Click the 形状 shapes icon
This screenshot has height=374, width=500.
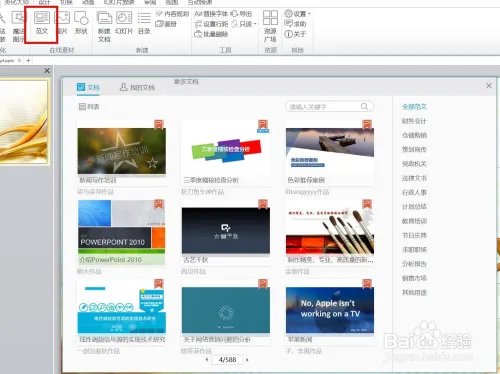[81, 23]
